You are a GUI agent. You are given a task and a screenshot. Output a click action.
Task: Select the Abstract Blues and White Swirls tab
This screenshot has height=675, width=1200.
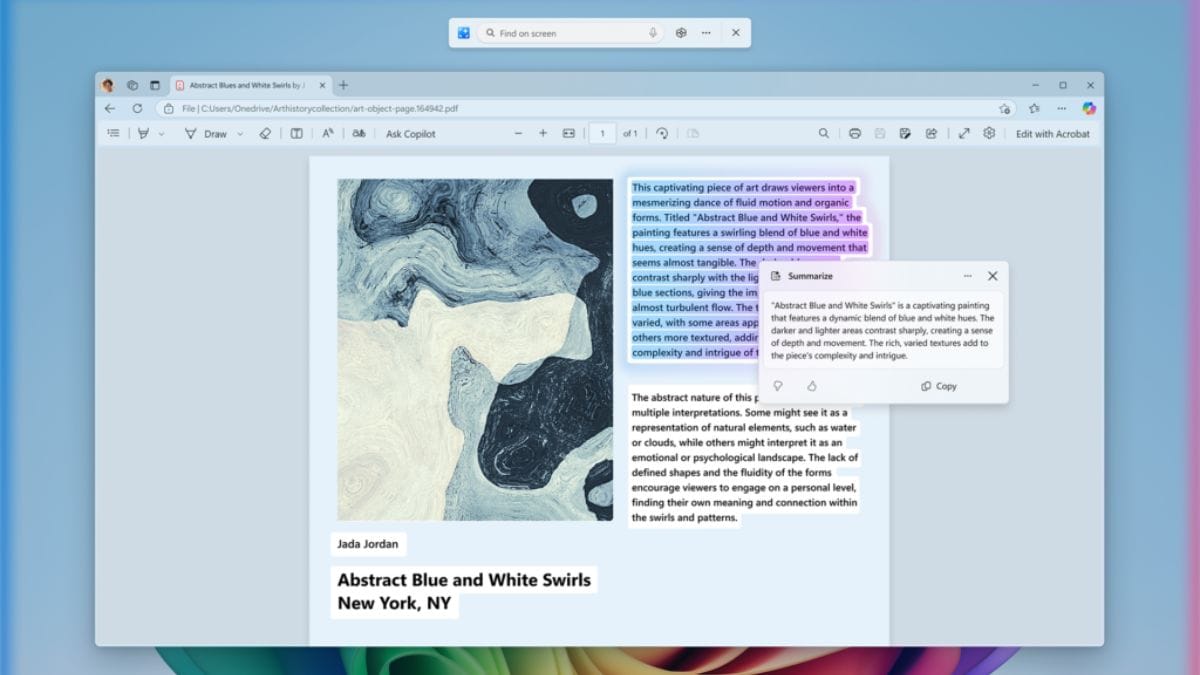pyautogui.click(x=249, y=85)
